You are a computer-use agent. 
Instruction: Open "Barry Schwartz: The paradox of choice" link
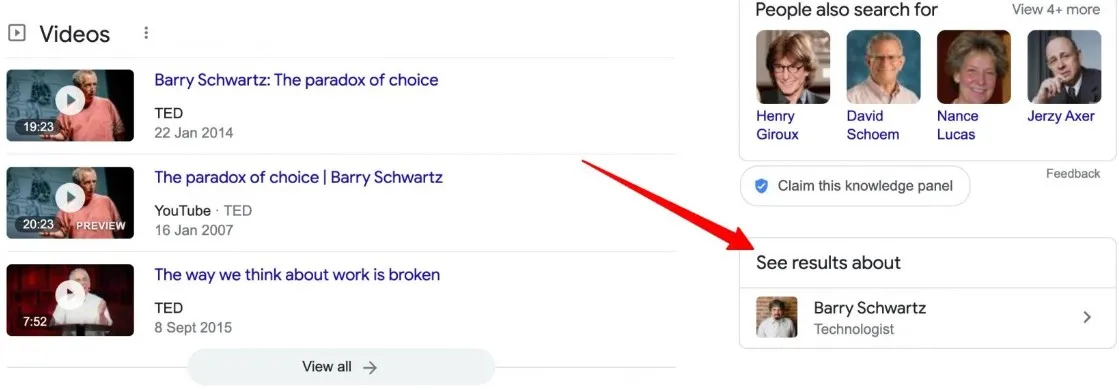click(296, 80)
